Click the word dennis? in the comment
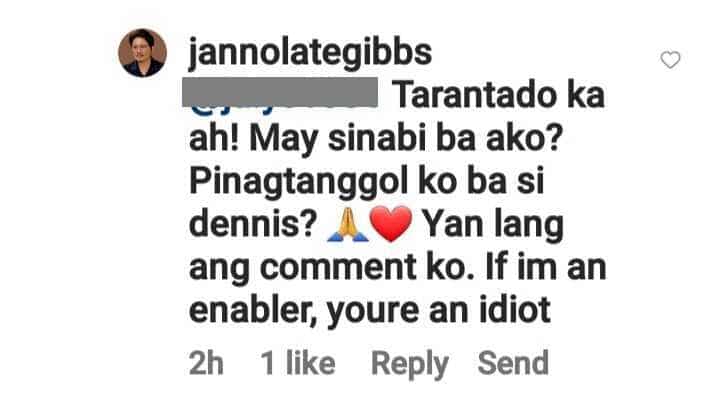The width and height of the screenshot is (720, 407). click(x=253, y=225)
